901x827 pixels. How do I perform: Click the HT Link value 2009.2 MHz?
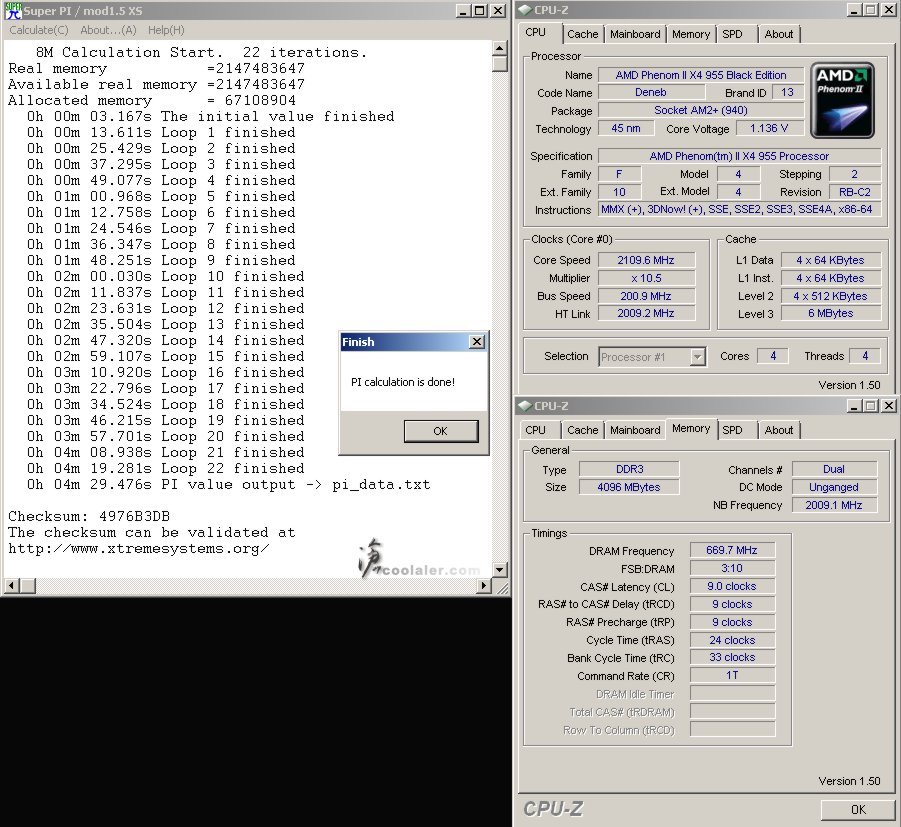[x=646, y=313]
